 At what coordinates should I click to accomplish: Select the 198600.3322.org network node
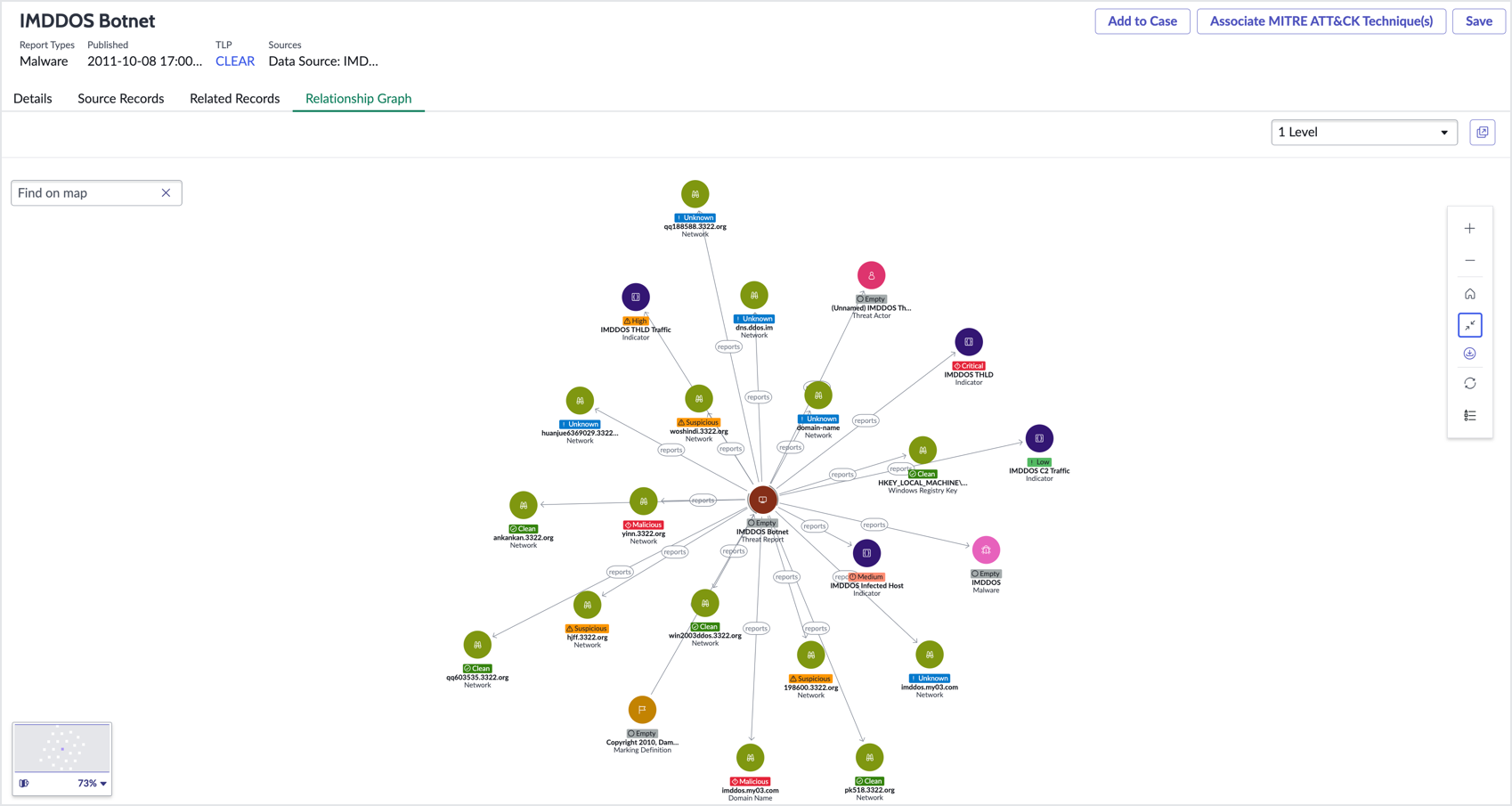[x=811, y=655]
